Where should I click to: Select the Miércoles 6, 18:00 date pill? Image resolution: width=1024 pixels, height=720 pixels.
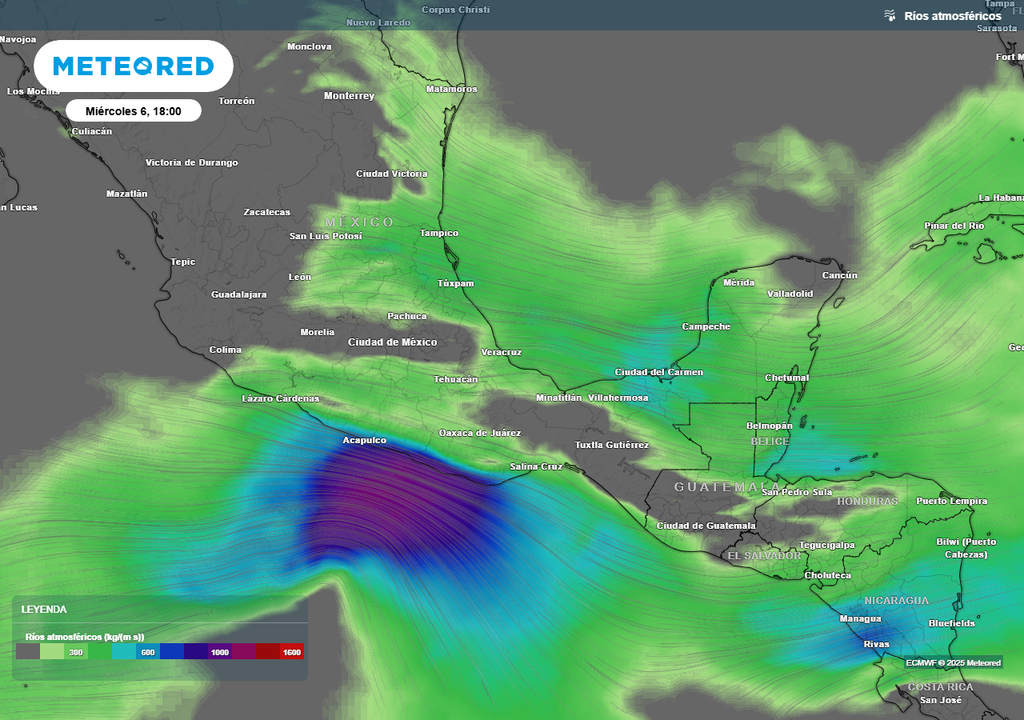coord(133,111)
